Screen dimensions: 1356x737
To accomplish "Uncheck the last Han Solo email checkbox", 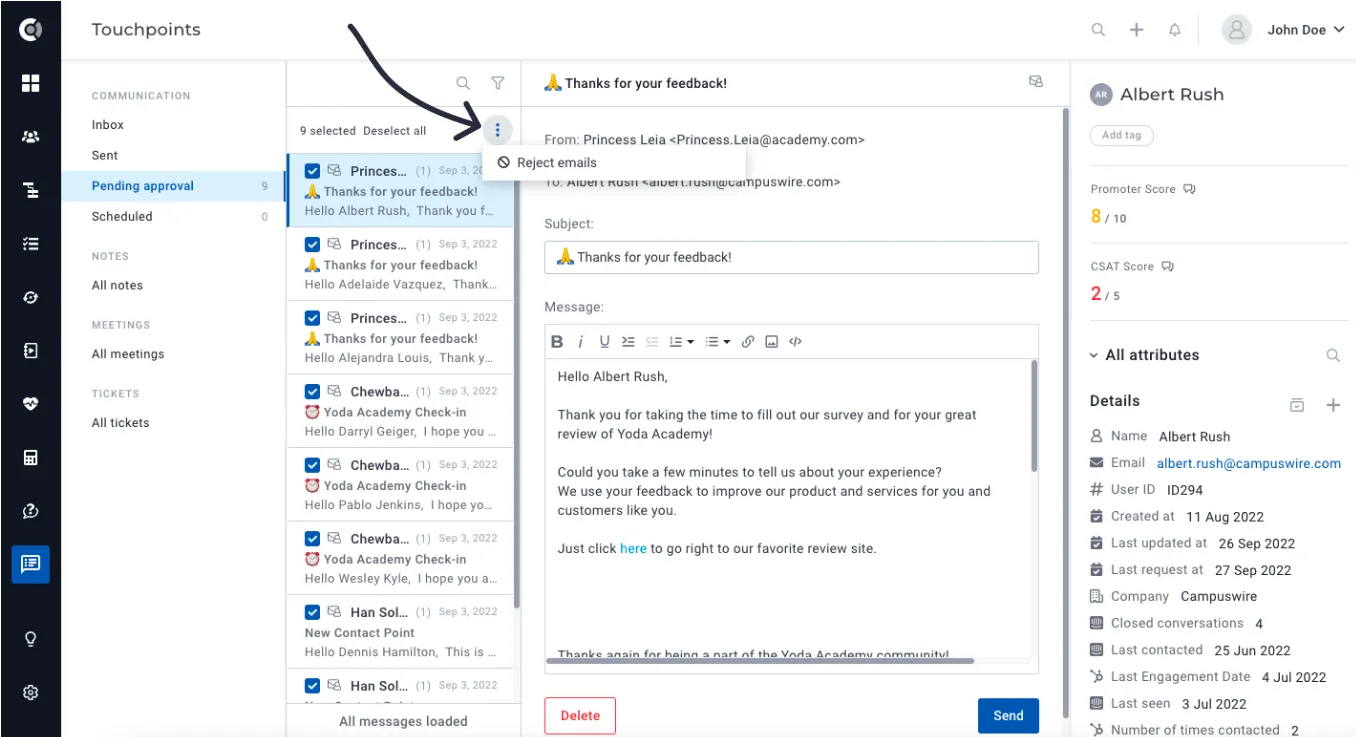I will point(312,686).
